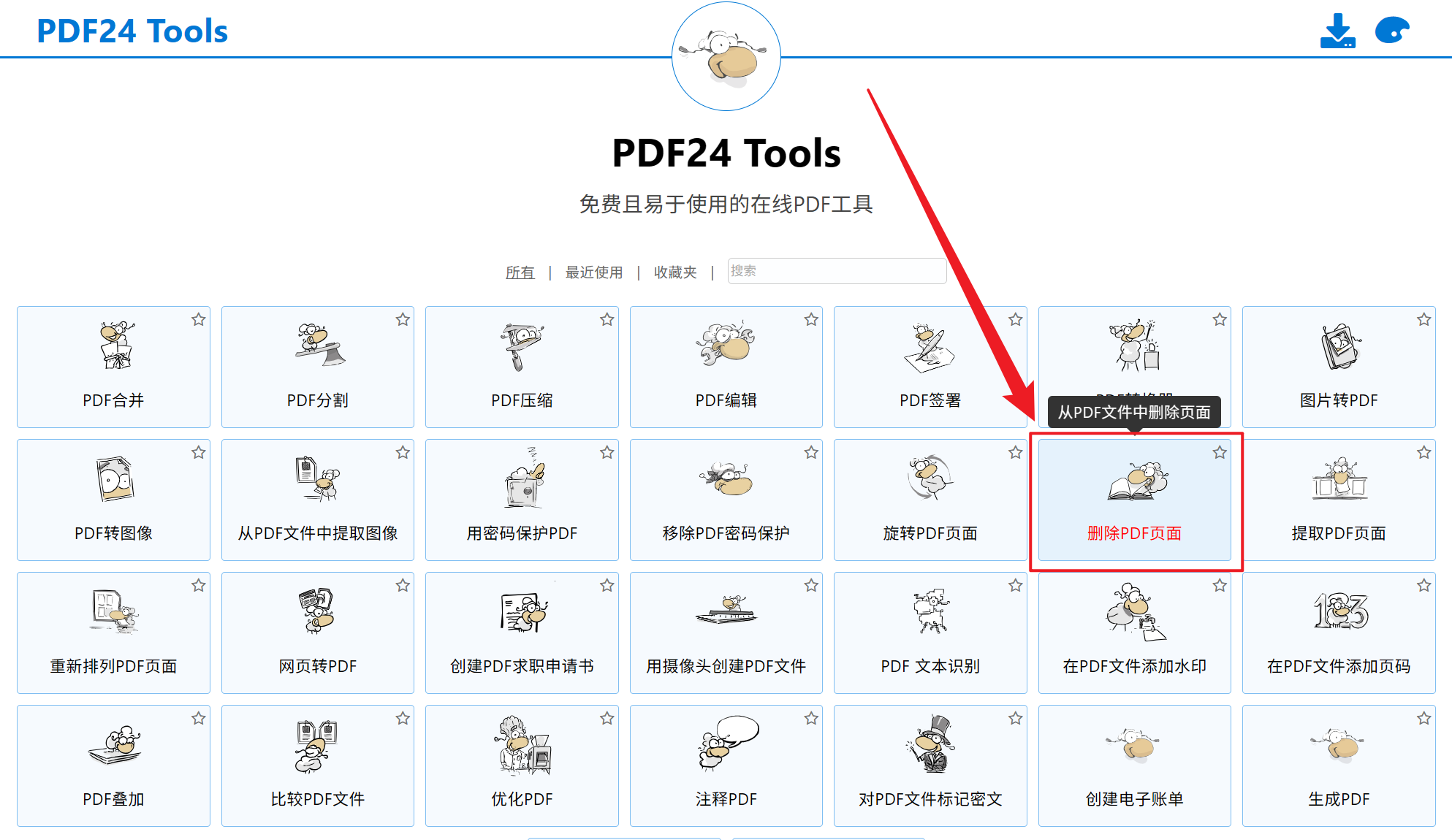Toggle the star on 删除PDF页面 tile

(1219, 452)
